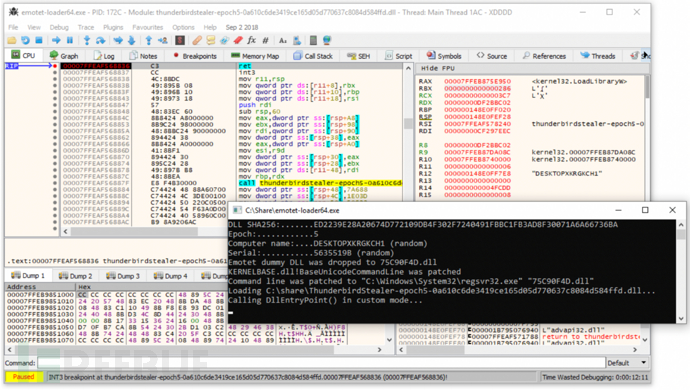Click the Execute Till Return icon

149,40
